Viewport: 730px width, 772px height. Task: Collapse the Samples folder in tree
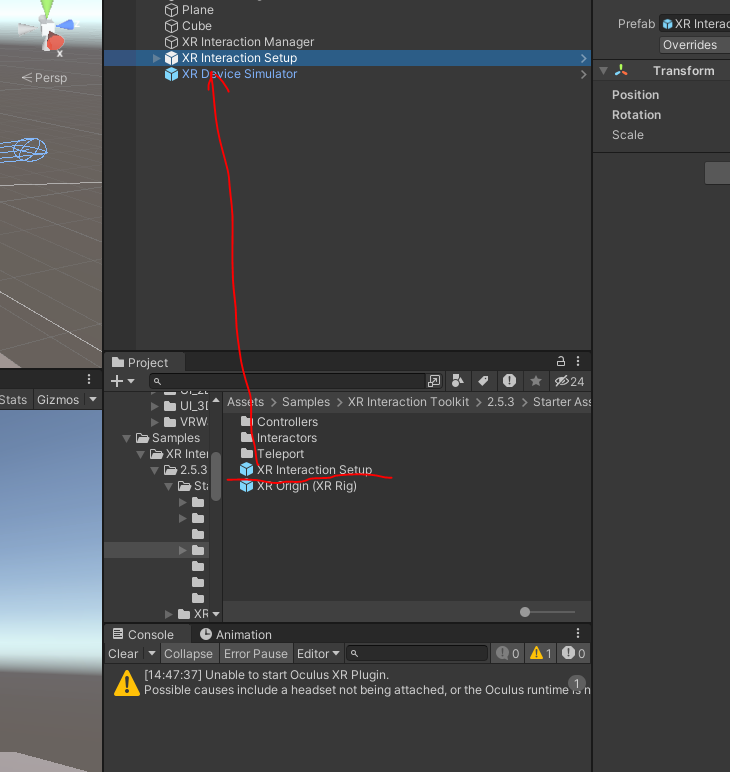pyautogui.click(x=127, y=438)
